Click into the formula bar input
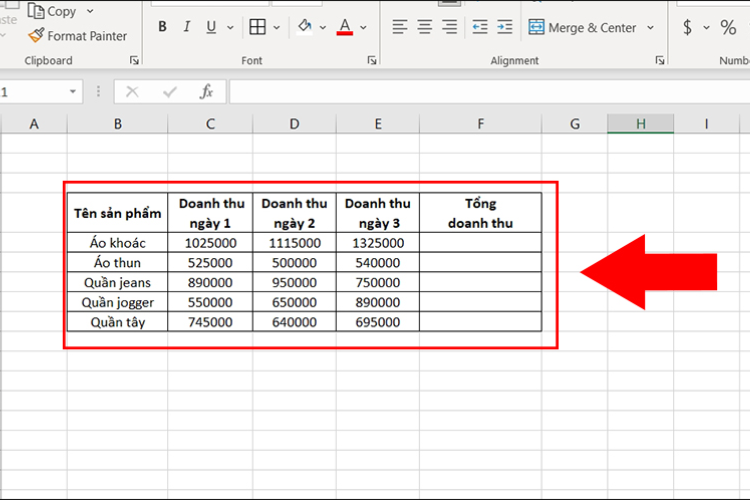Screen dimensions: 750x500 489,91
